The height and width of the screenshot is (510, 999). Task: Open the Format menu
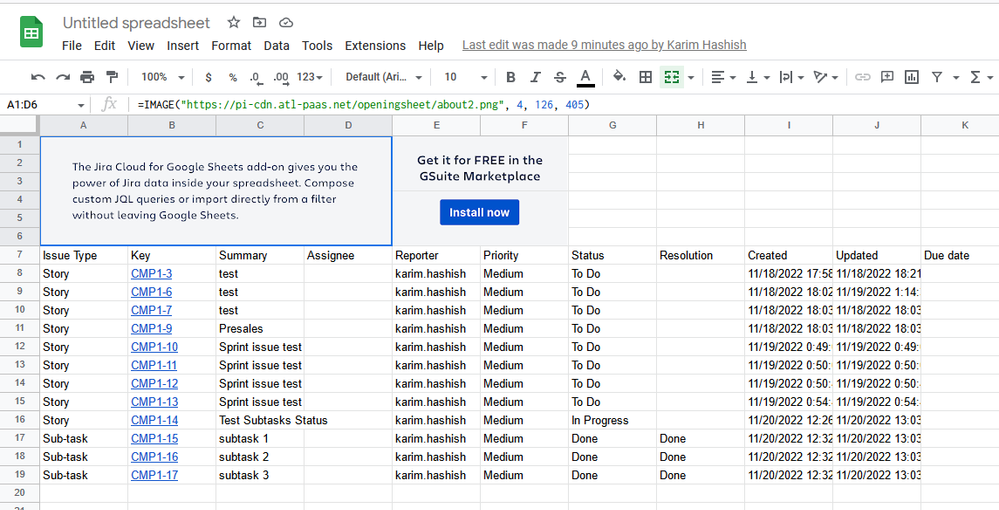(x=231, y=46)
